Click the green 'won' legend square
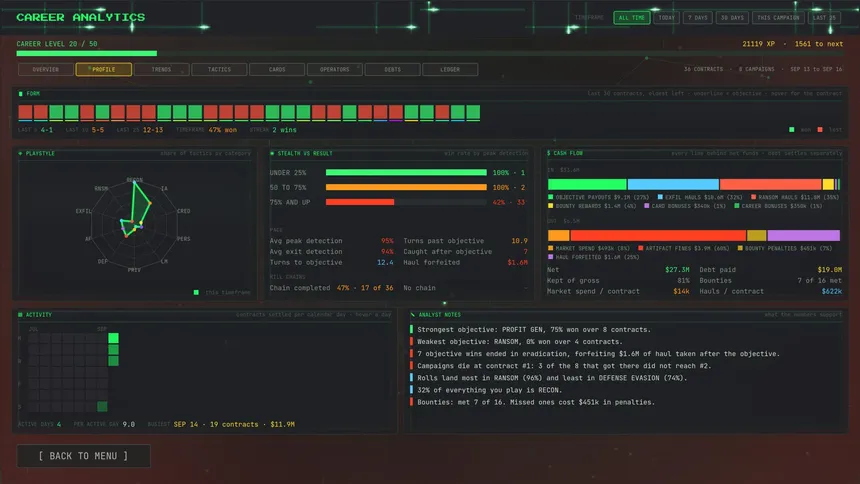Image resolution: width=860 pixels, height=484 pixels. (x=791, y=130)
